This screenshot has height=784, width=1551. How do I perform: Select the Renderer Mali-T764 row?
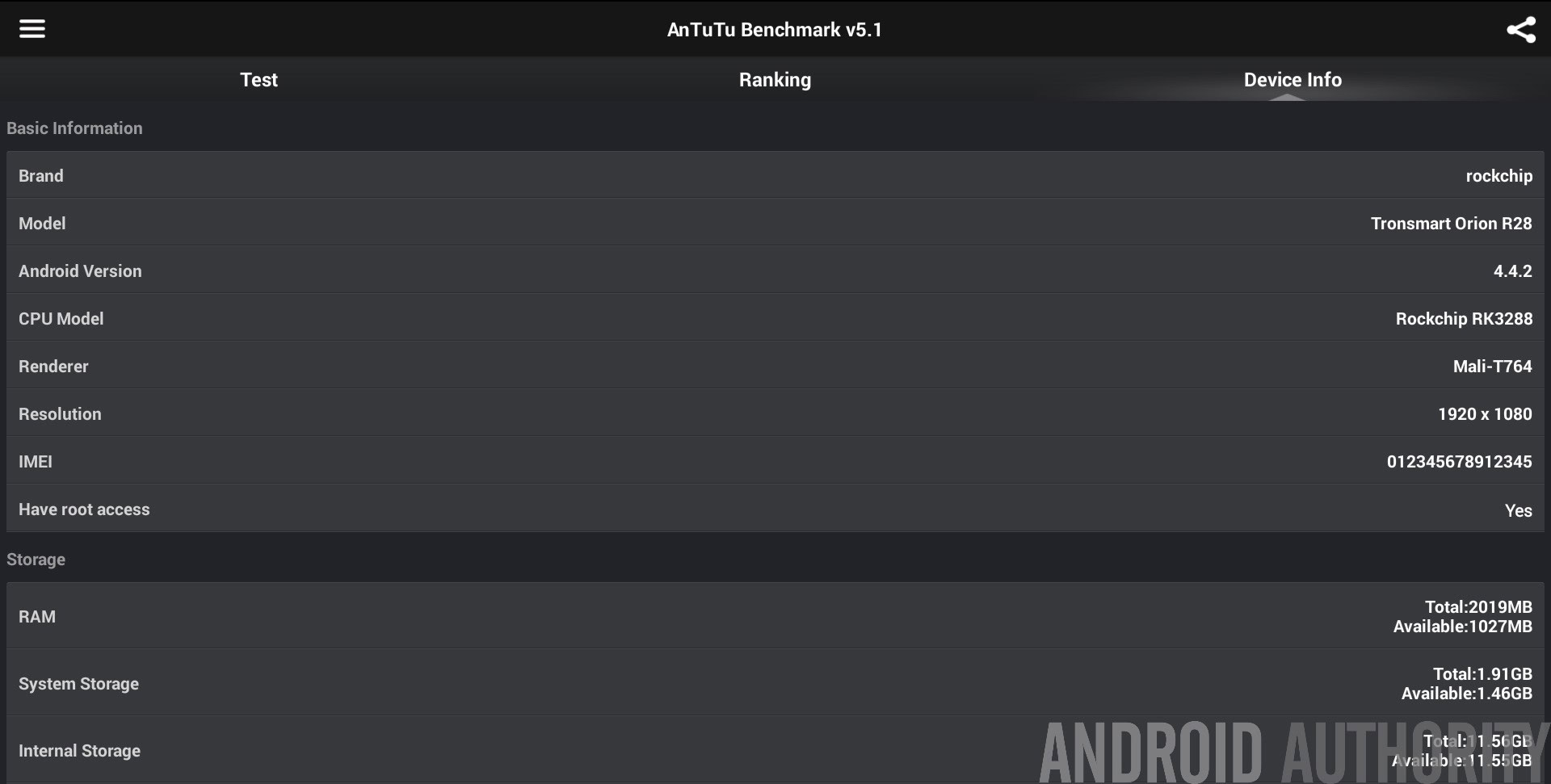775,366
